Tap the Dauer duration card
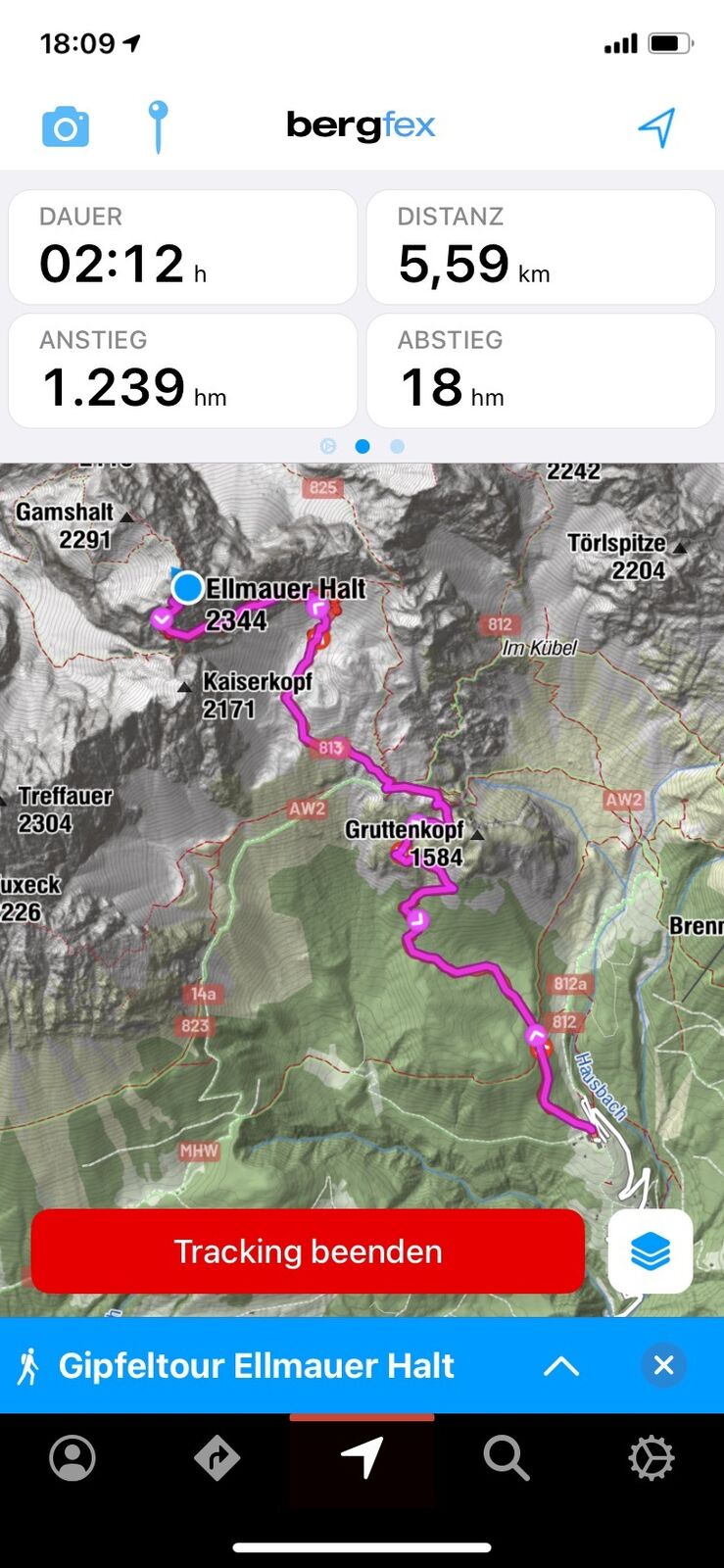Screen dimensions: 724x1568 click(x=182, y=247)
